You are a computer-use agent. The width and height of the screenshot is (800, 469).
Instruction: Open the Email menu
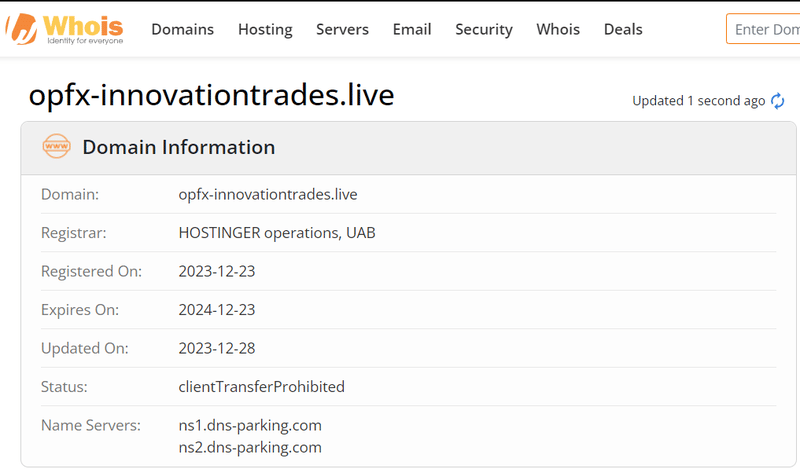[412, 29]
